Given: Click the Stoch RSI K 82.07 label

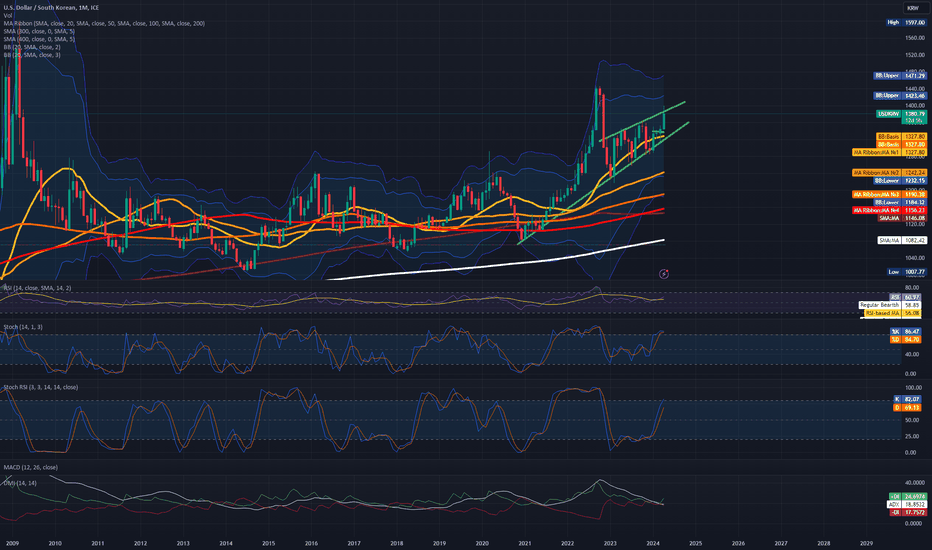Looking at the screenshot, I should (908, 399).
